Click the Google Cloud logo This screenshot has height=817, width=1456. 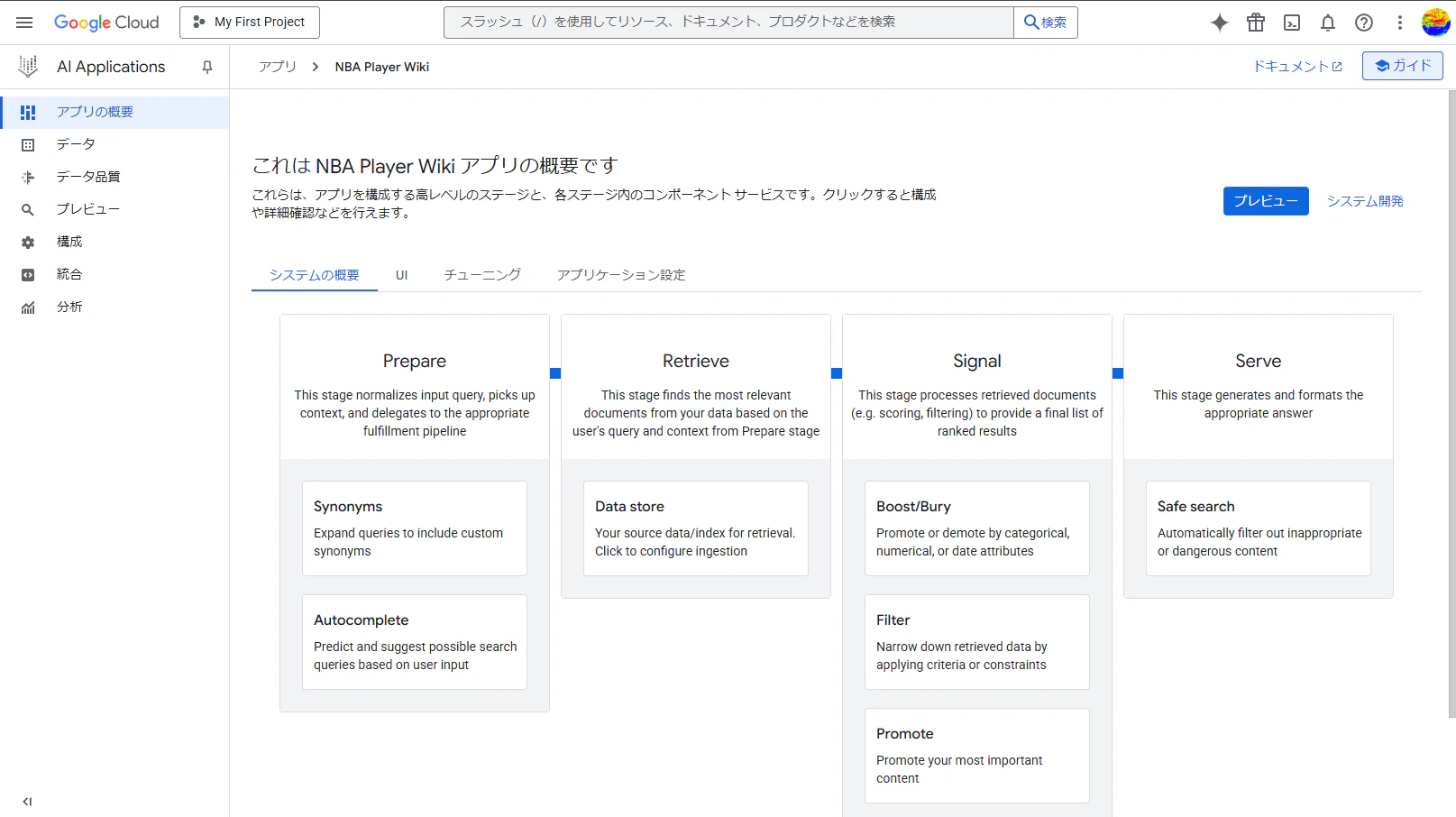pyautogui.click(x=106, y=23)
